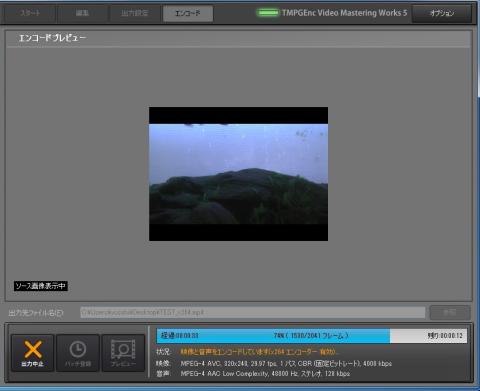Select the エンコード tab
The image size is (480, 391).
(x=188, y=13)
